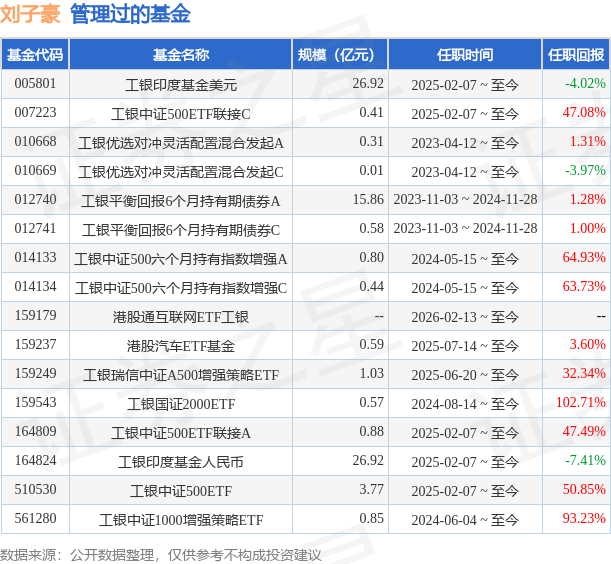The height and width of the screenshot is (564, 611).
Task: Select fund 工银中证500ETF联接C
Action: (181, 113)
